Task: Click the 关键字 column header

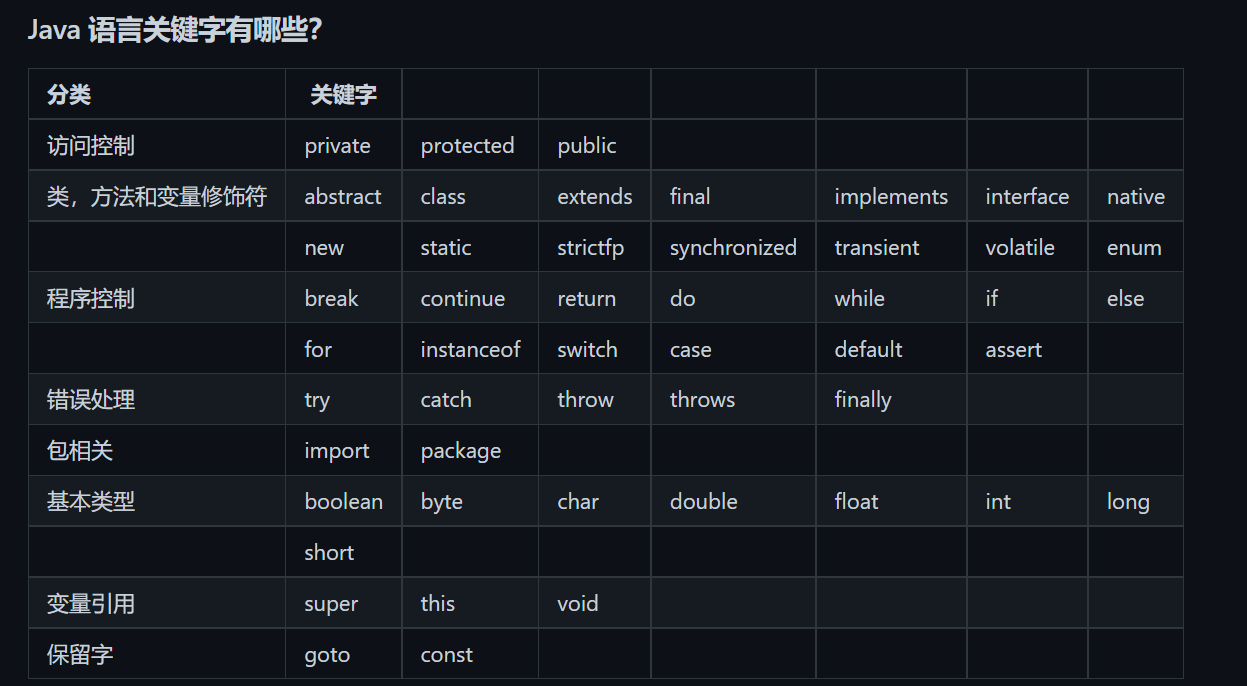Action: [343, 95]
